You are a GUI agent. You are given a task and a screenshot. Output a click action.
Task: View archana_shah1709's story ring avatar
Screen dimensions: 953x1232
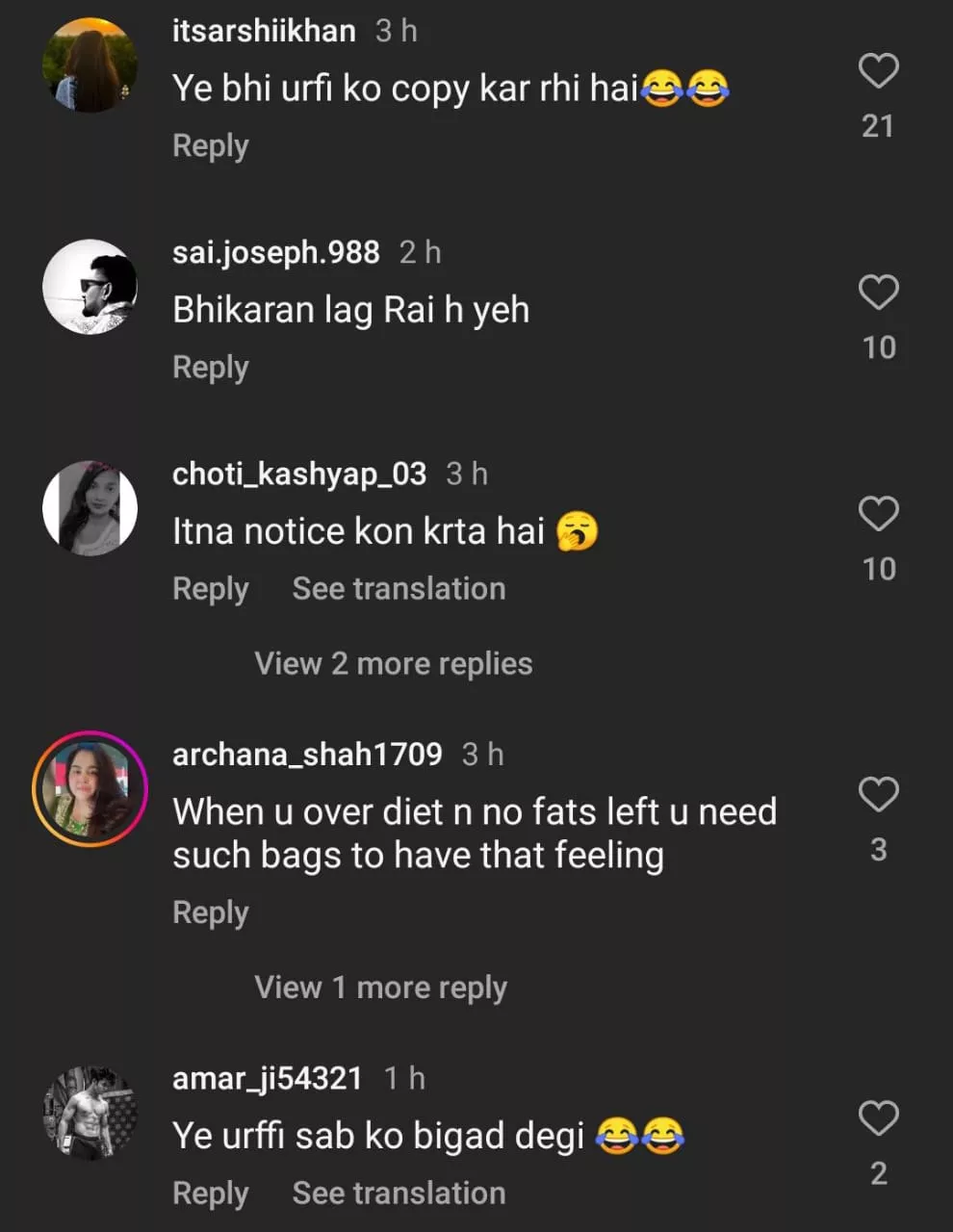pyautogui.click(x=90, y=789)
